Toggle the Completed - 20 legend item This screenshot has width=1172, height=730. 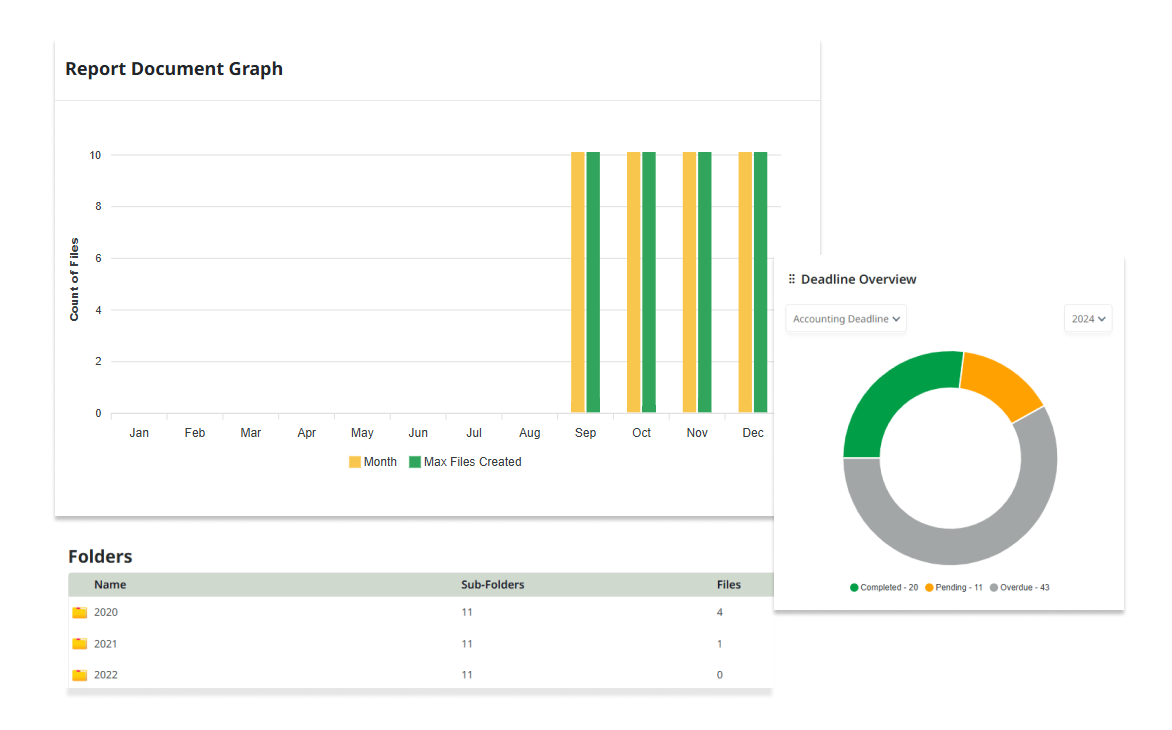click(x=884, y=587)
